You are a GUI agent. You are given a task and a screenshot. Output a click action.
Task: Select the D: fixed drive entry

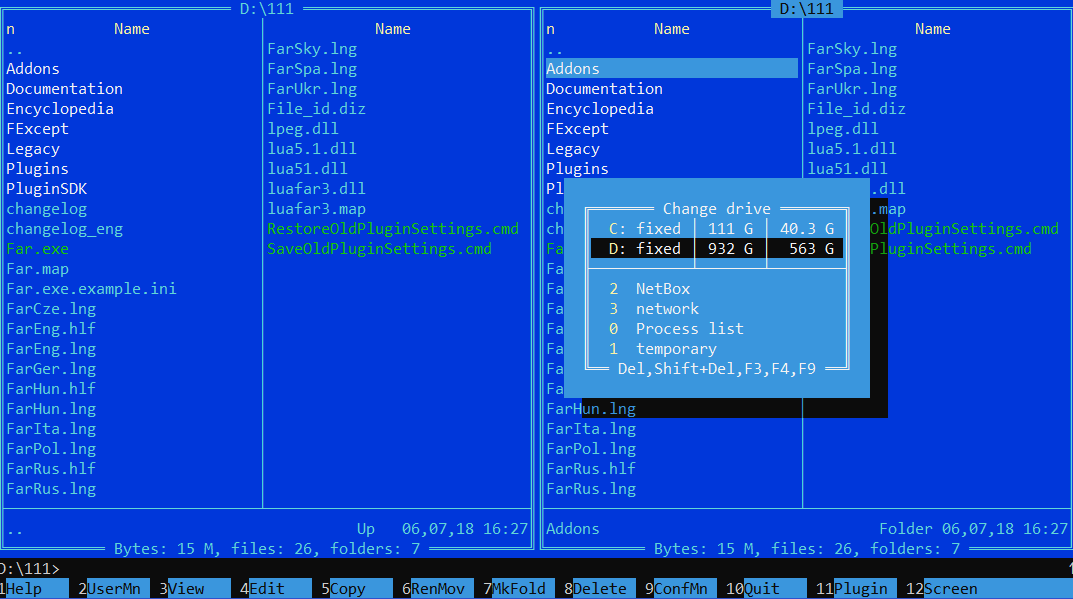pyautogui.click(x=716, y=248)
